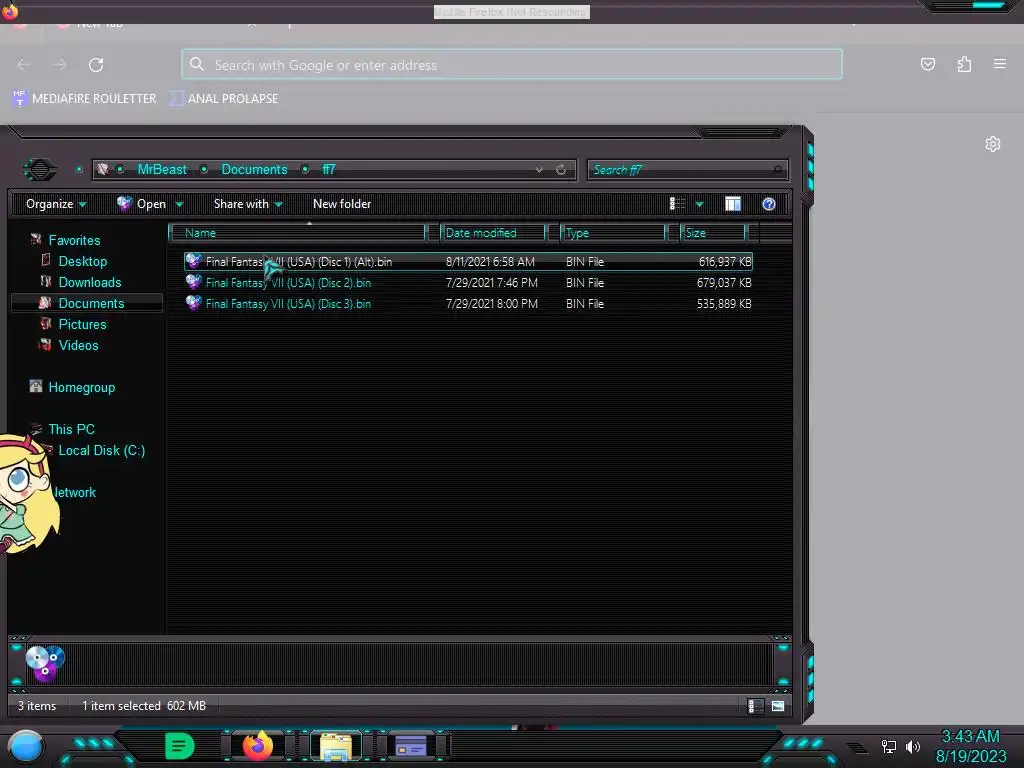Image resolution: width=1024 pixels, height=768 pixels.
Task: Select Favorites in the navigation pane
Action: click(x=74, y=240)
